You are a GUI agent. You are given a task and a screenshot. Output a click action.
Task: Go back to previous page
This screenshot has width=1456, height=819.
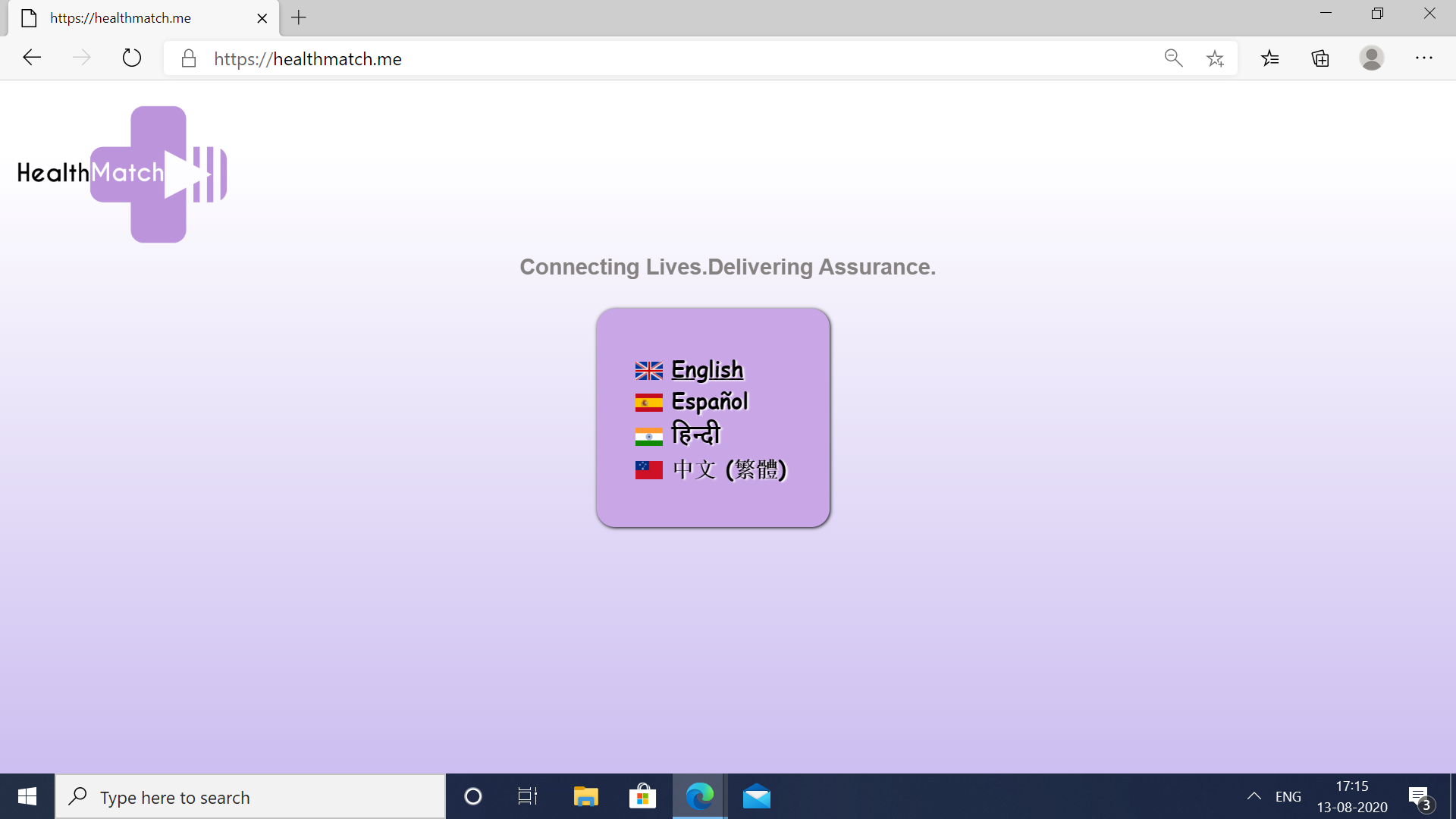click(x=32, y=58)
